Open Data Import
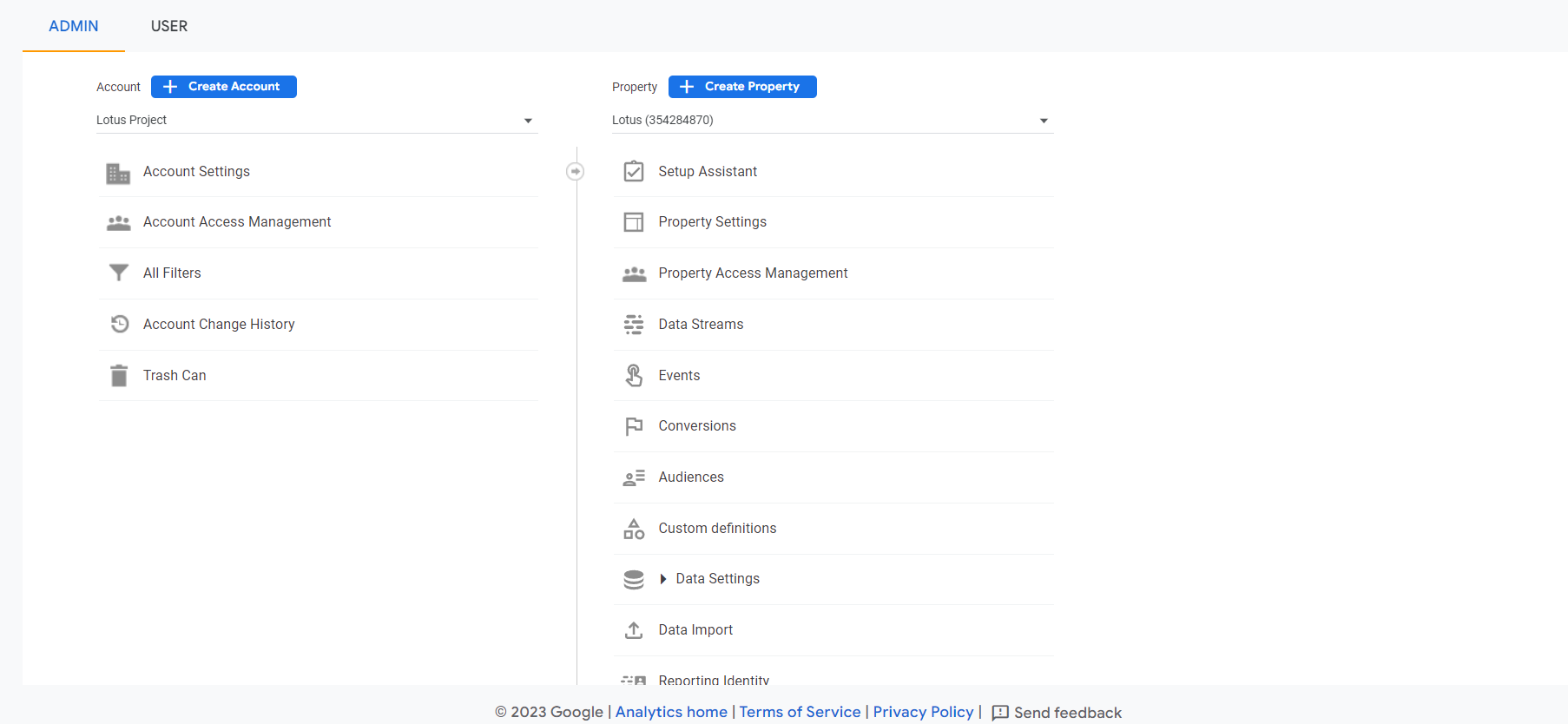The image size is (1568, 724). [x=695, y=630]
